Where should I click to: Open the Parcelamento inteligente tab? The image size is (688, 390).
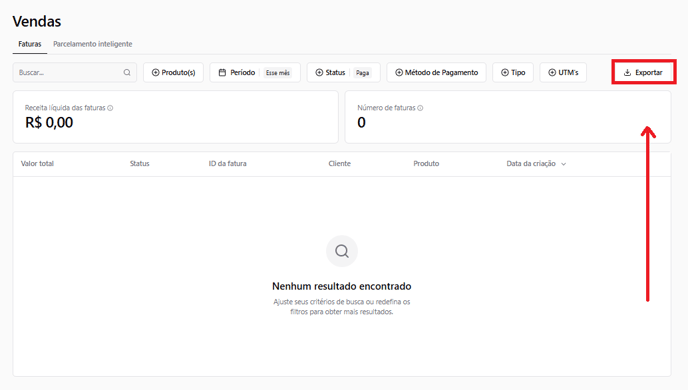click(93, 44)
